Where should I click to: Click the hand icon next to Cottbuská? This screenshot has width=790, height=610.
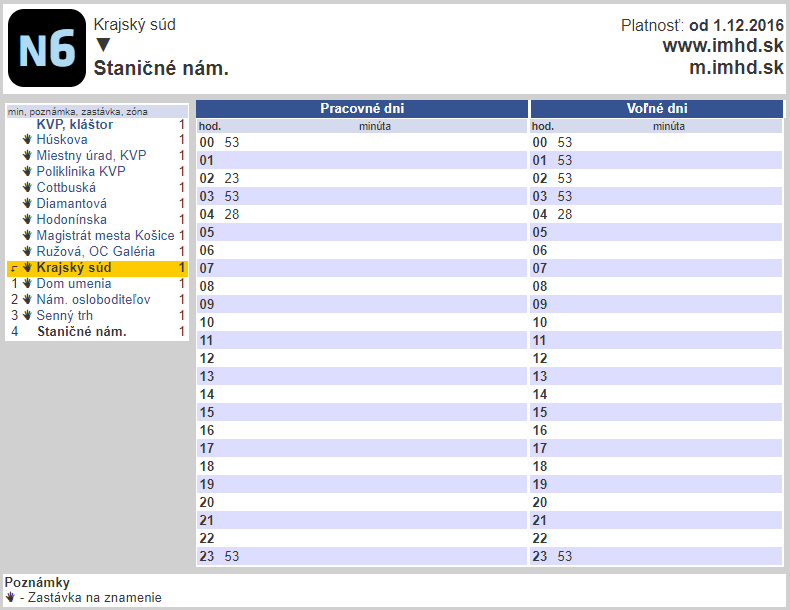(27, 188)
